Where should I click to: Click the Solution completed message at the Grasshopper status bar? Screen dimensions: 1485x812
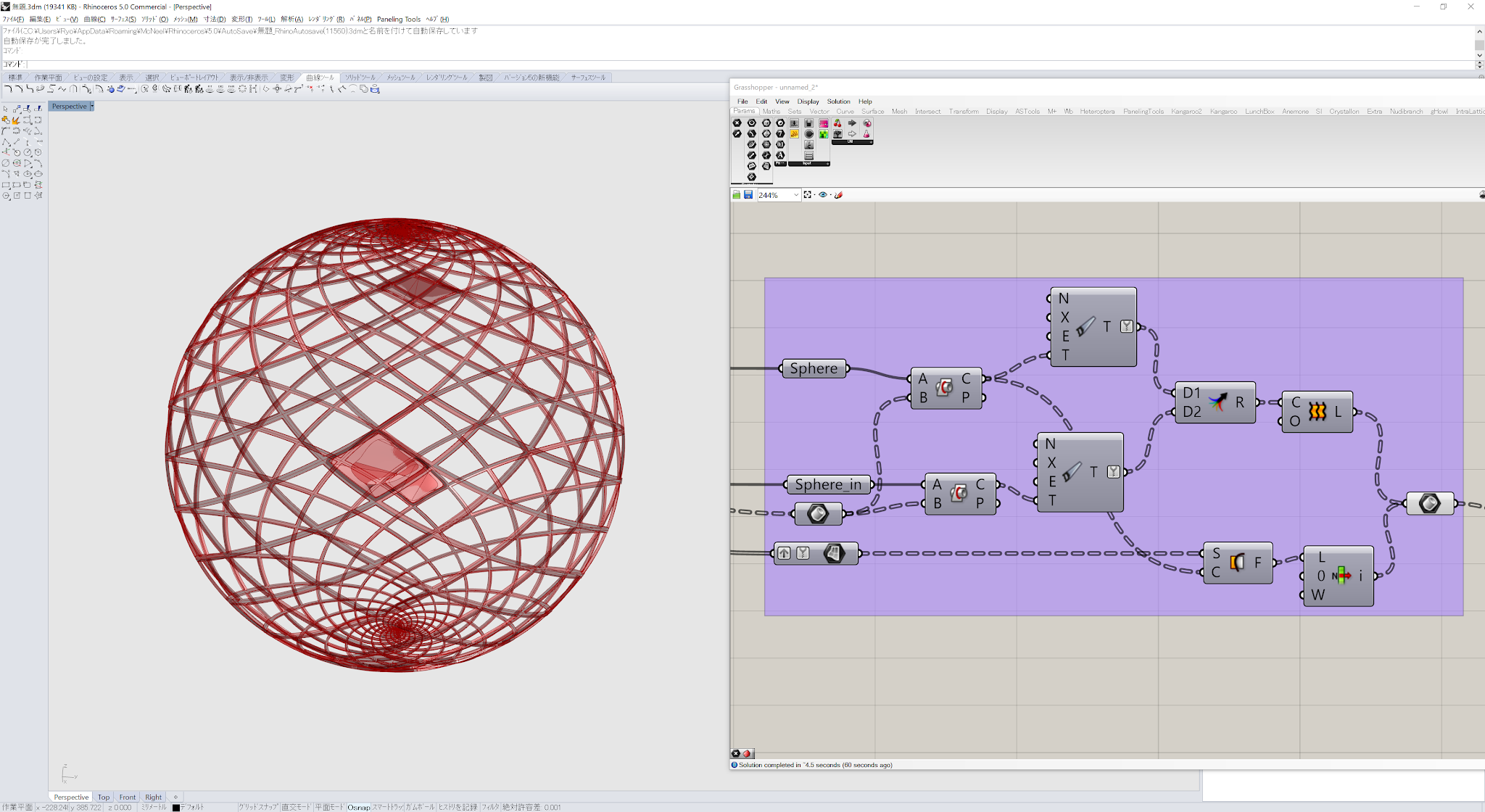(x=812, y=765)
